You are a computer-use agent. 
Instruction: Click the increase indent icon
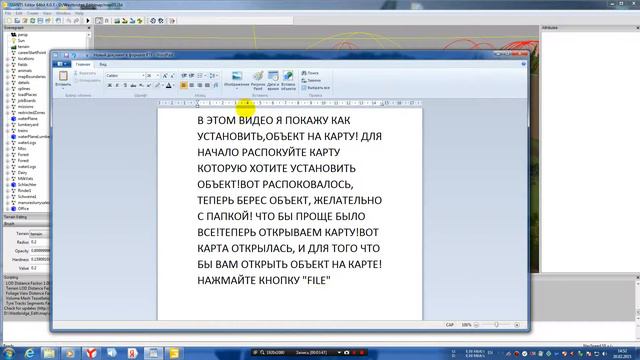point(191,76)
